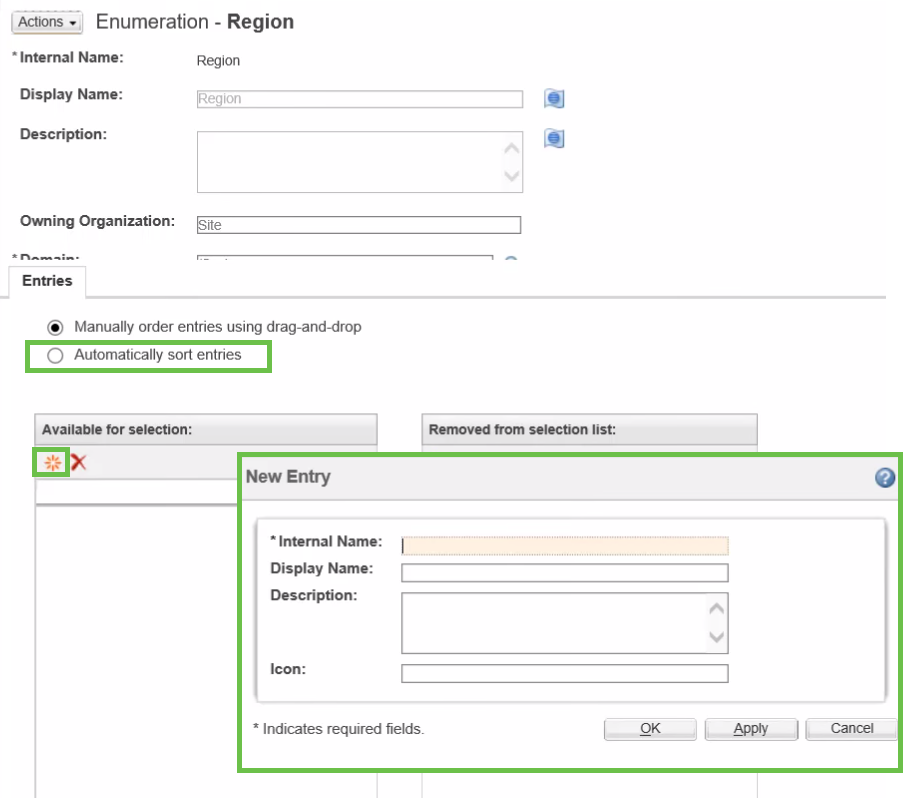Click the New Entry Display Name field
This screenshot has width=903, height=798.
coord(564,572)
